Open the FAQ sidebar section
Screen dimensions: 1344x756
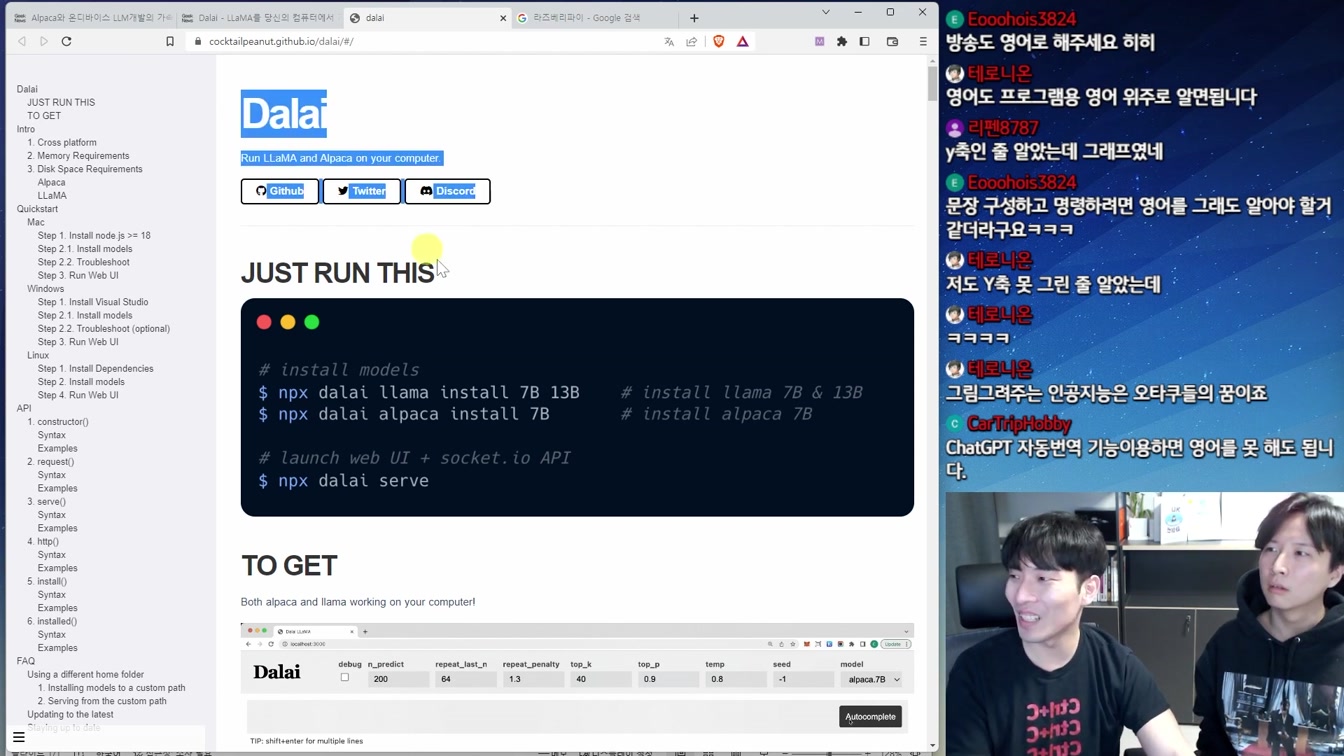26,661
